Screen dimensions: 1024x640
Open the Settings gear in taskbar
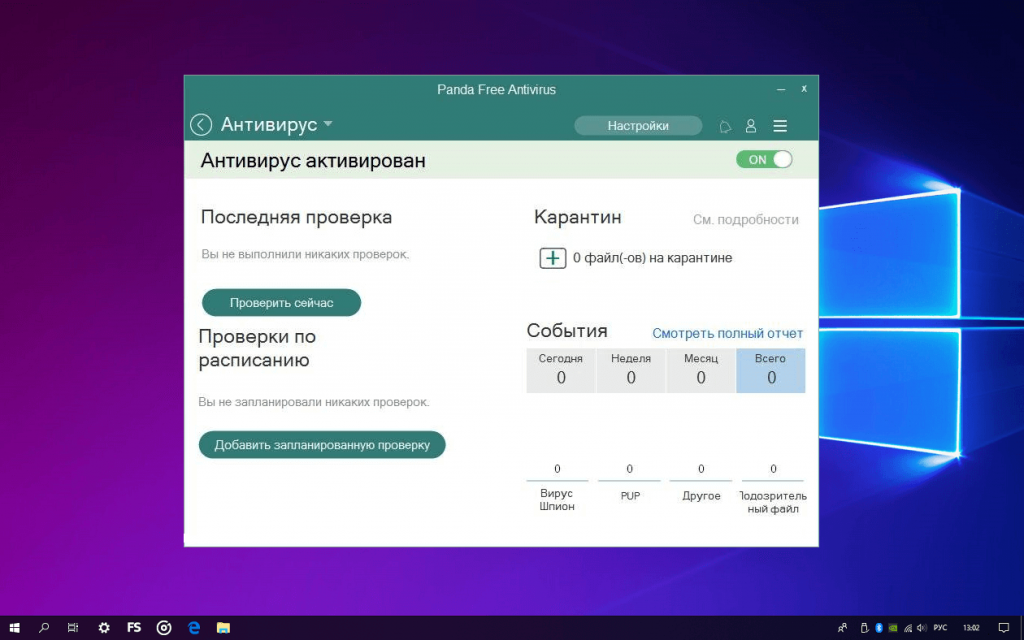click(x=104, y=628)
